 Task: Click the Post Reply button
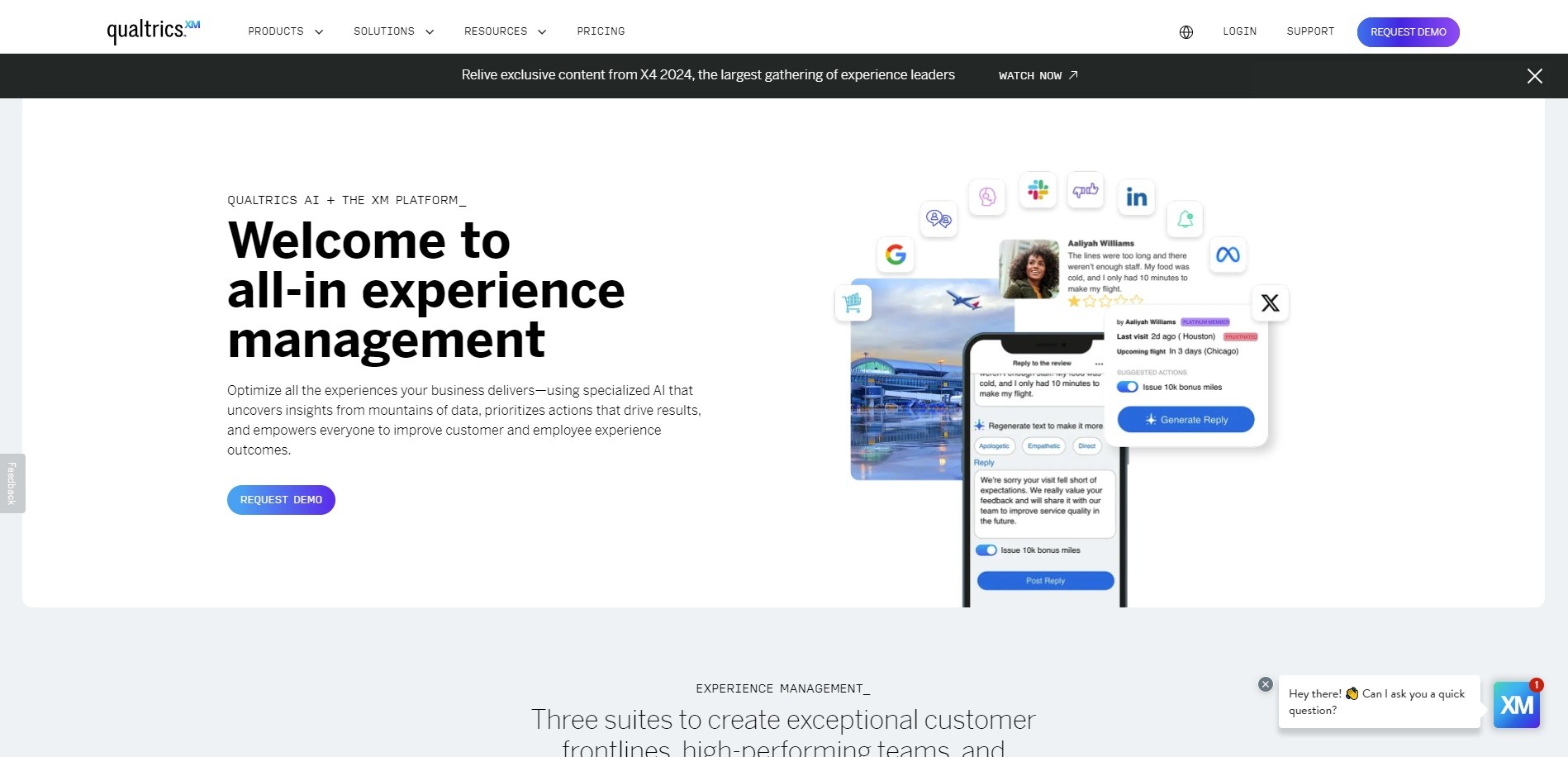[x=1046, y=581]
